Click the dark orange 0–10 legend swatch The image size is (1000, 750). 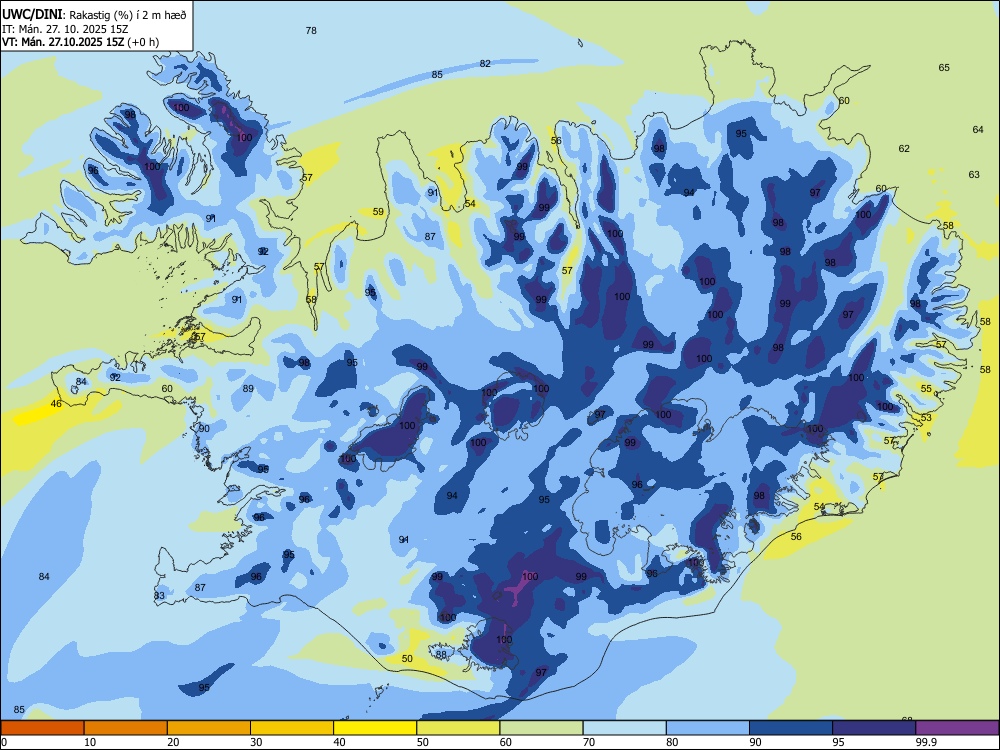pos(43,728)
